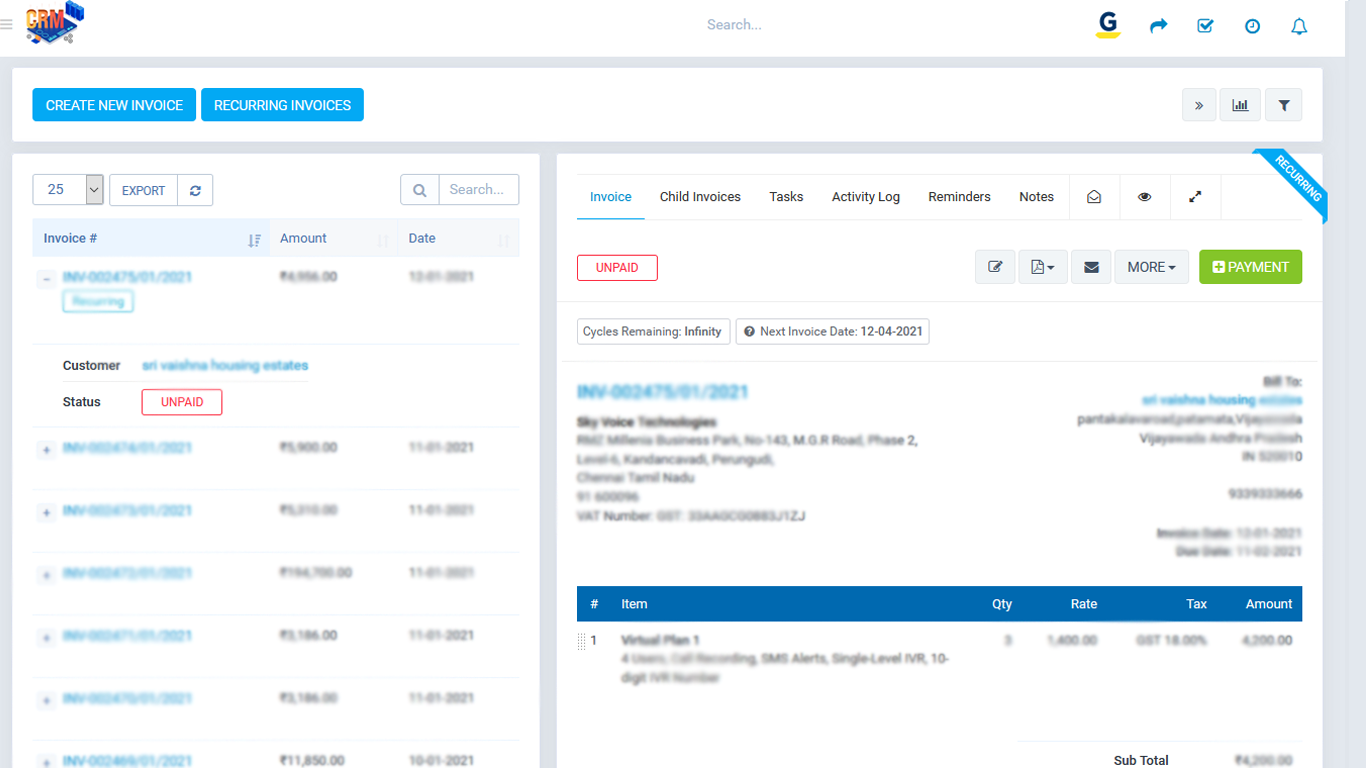Click CREATE NEW INVOICE button
The height and width of the screenshot is (768, 1366).
(114, 105)
